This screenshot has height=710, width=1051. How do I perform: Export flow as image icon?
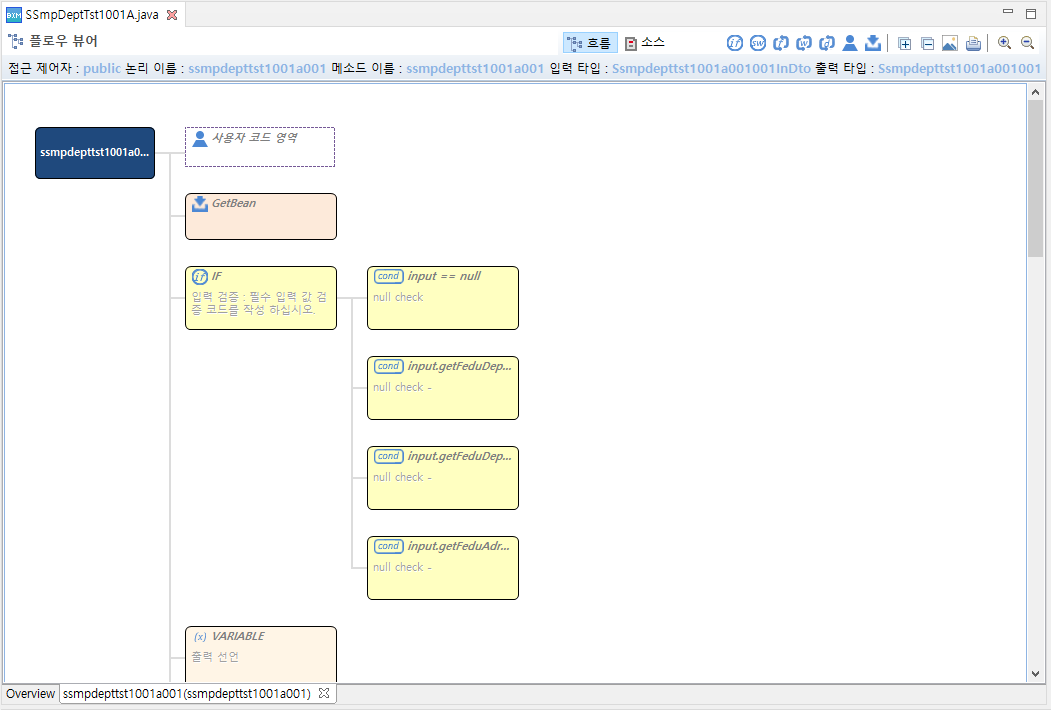tap(950, 43)
